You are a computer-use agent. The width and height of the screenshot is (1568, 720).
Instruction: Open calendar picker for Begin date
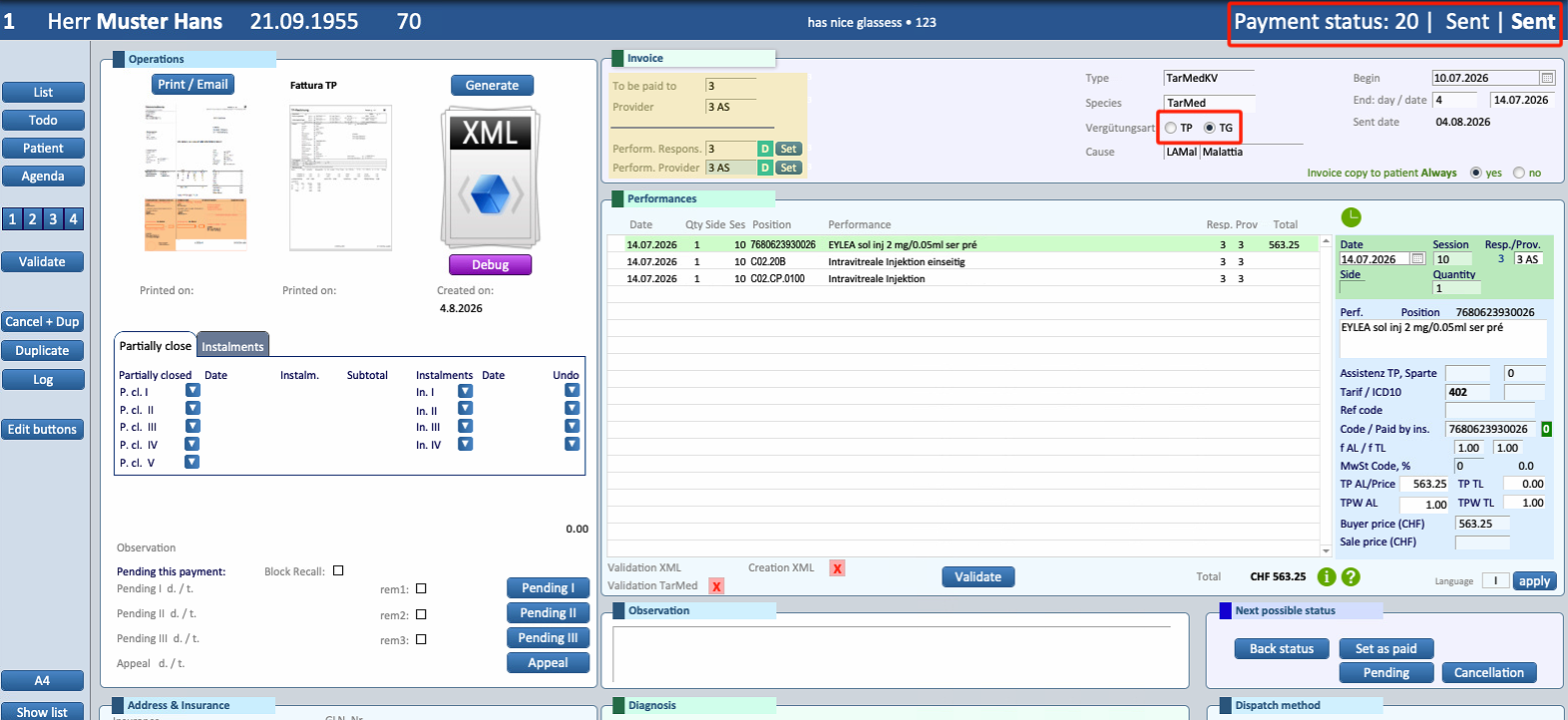pos(1547,78)
